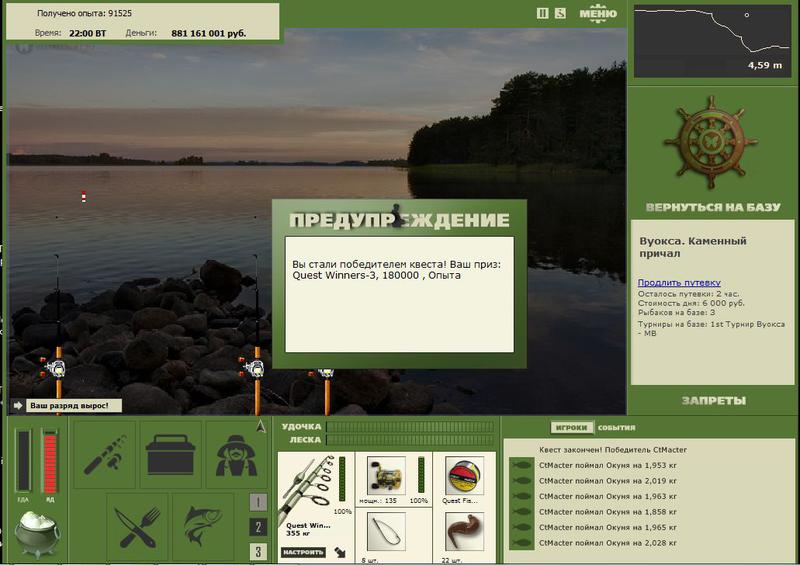Click the reel on the leftmost rod
Viewport: 800px width, 565px height.
[55, 367]
